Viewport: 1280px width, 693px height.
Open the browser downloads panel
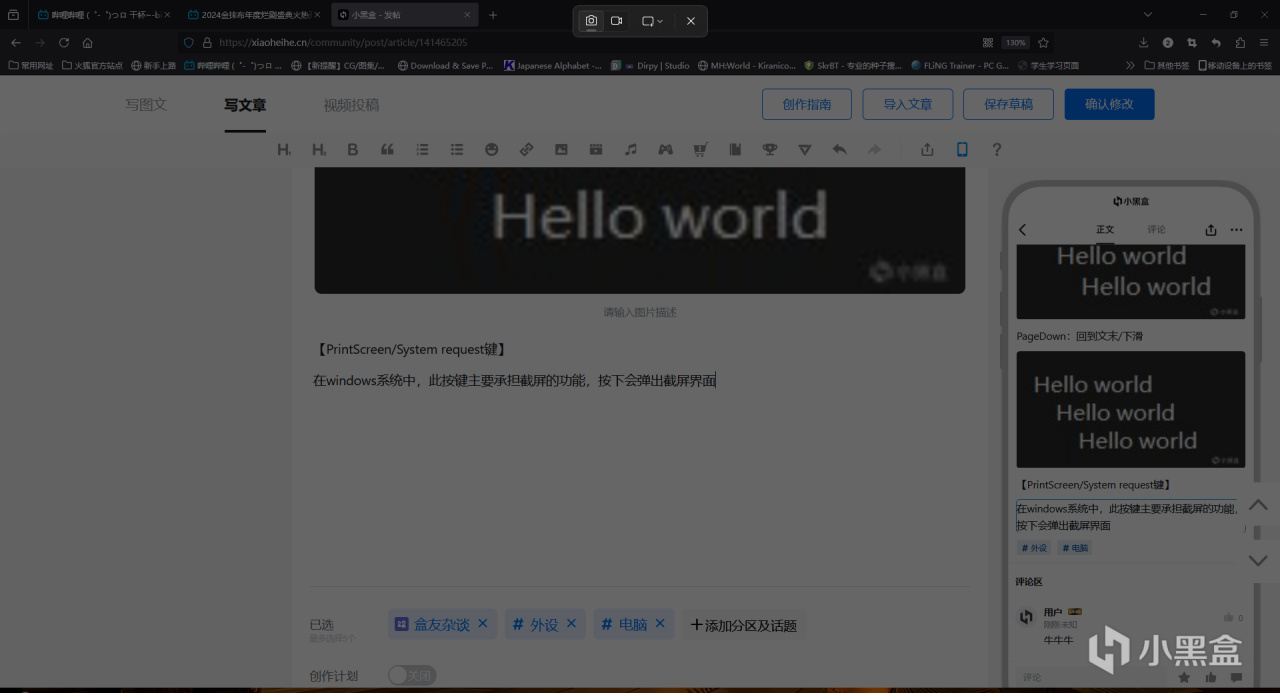(1143, 43)
